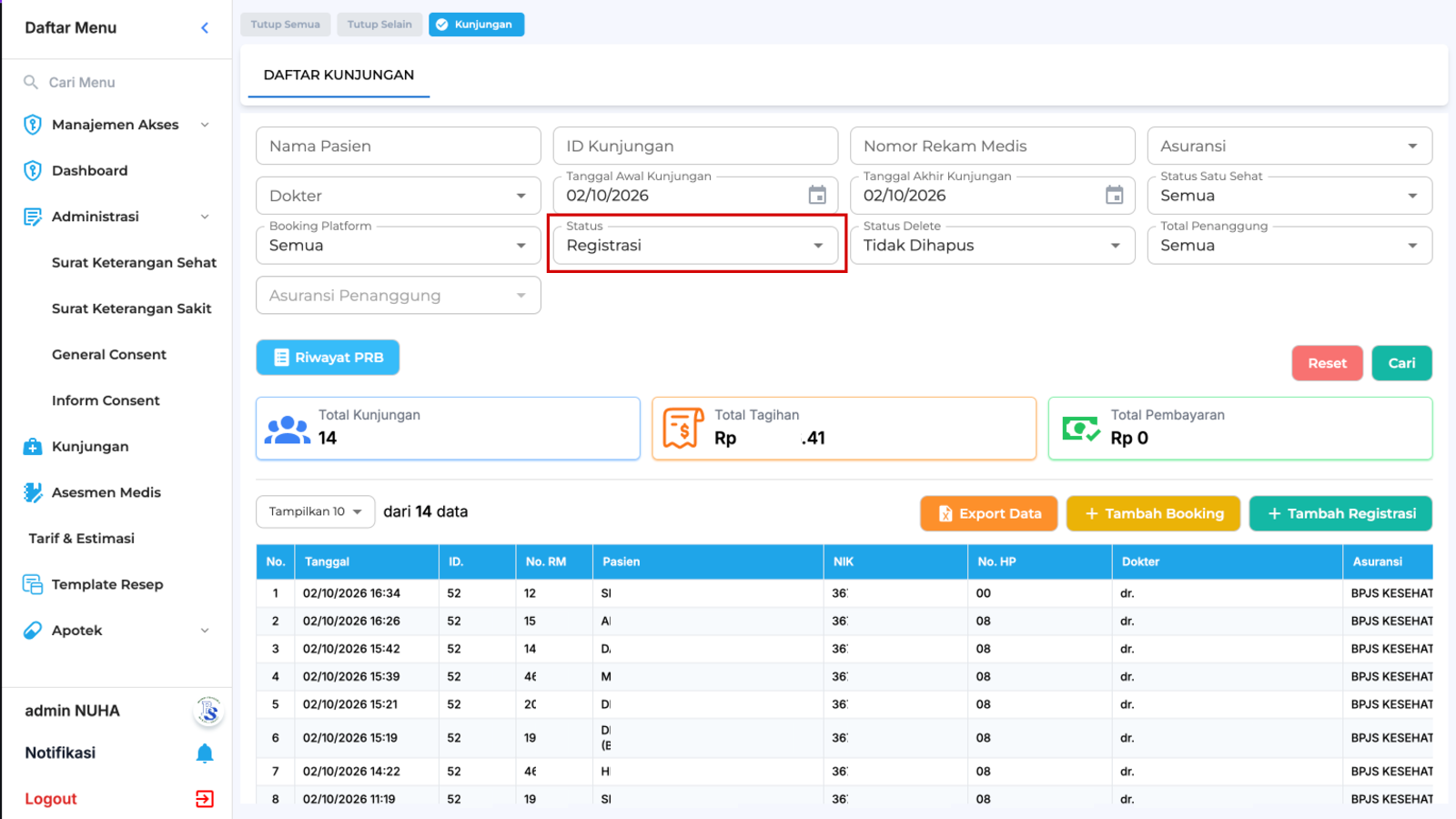Click the Total Kunjungan people icon
Image resolution: width=1456 pixels, height=819 pixels.
click(288, 429)
